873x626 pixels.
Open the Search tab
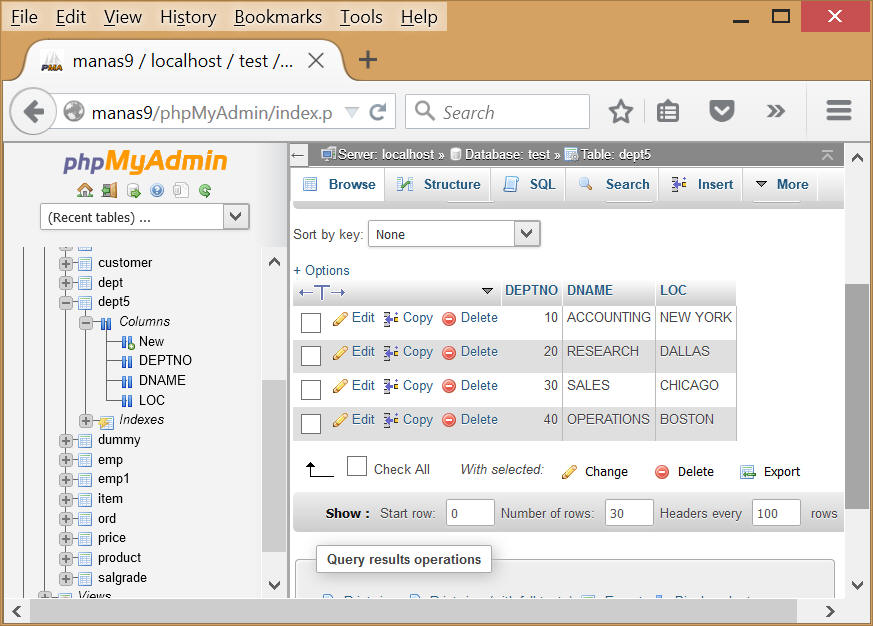pos(614,184)
